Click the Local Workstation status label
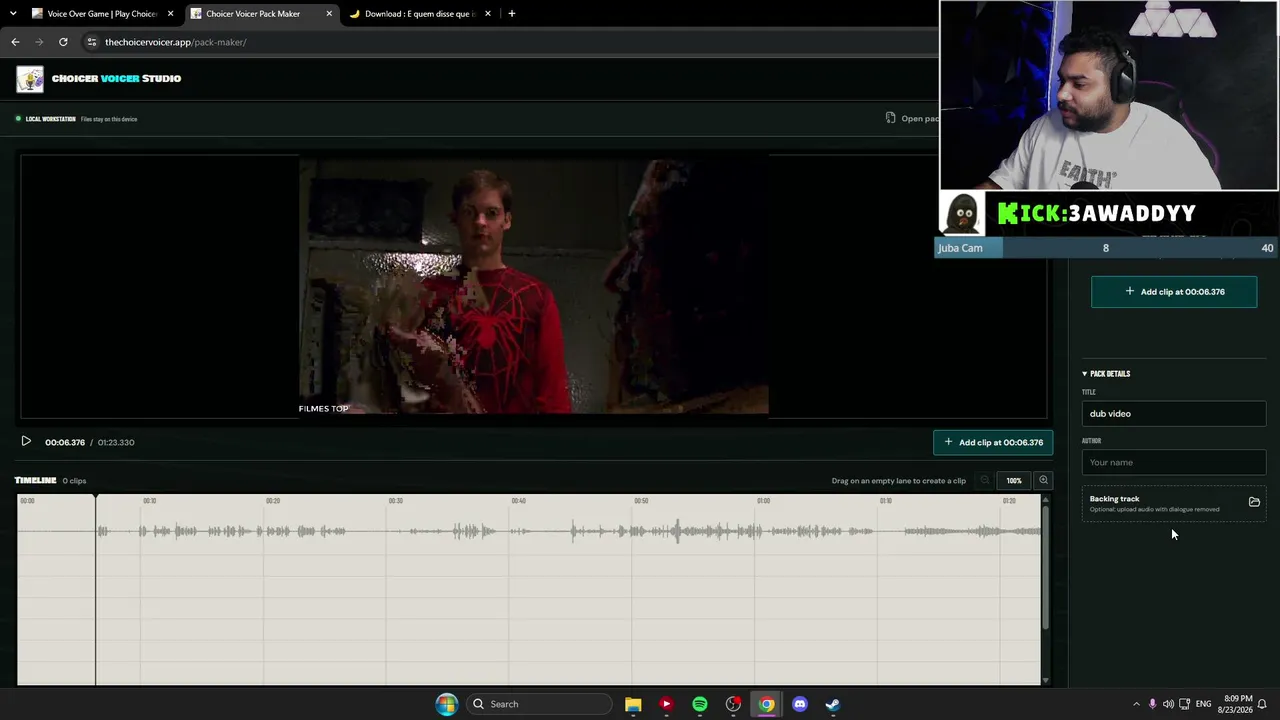 click(51, 119)
